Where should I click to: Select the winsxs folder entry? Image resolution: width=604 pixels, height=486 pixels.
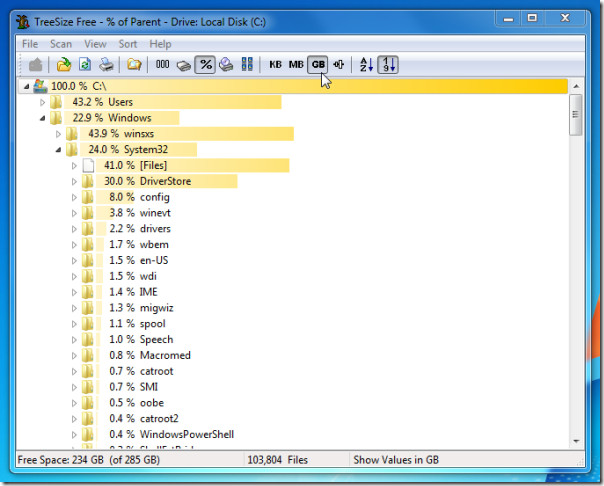[x=139, y=134]
